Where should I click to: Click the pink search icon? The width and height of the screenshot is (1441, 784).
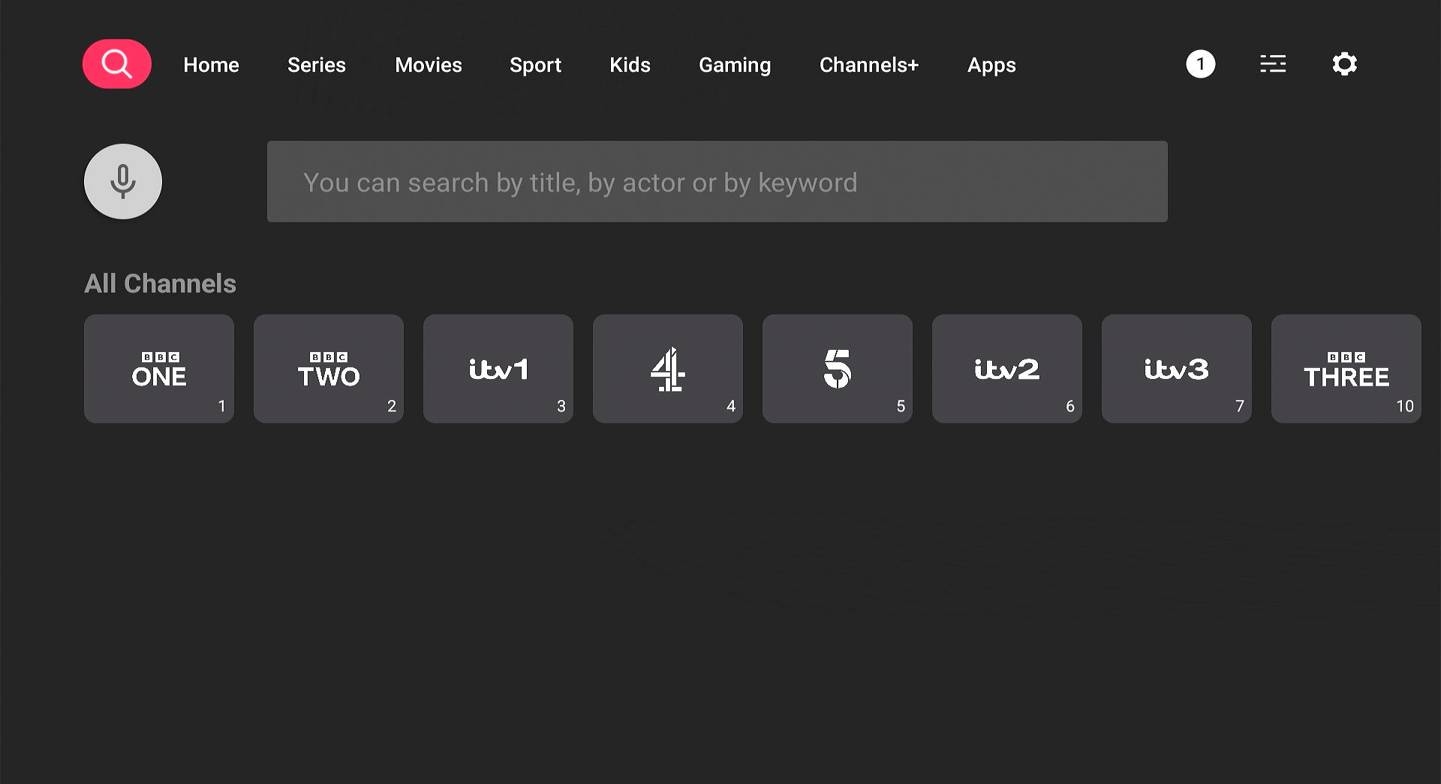[117, 64]
